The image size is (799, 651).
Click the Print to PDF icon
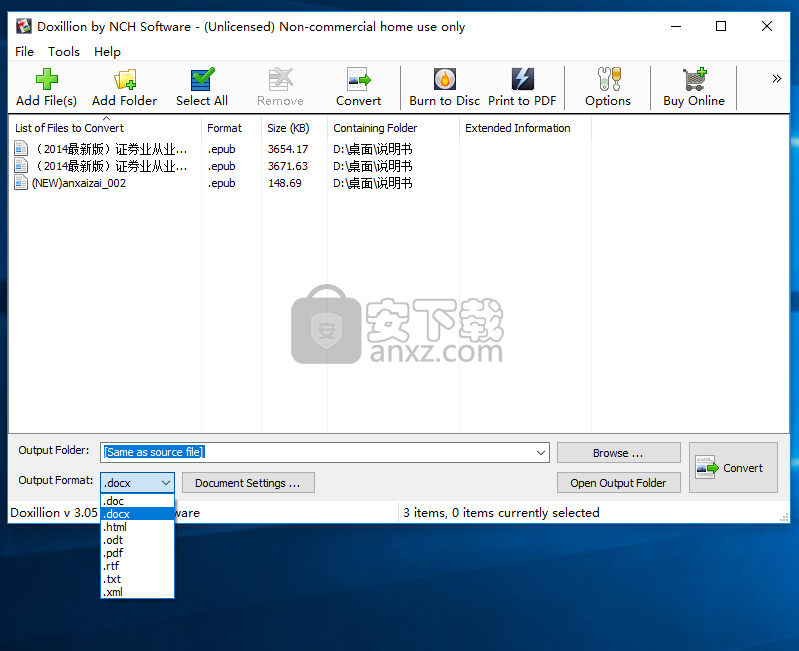(x=522, y=79)
